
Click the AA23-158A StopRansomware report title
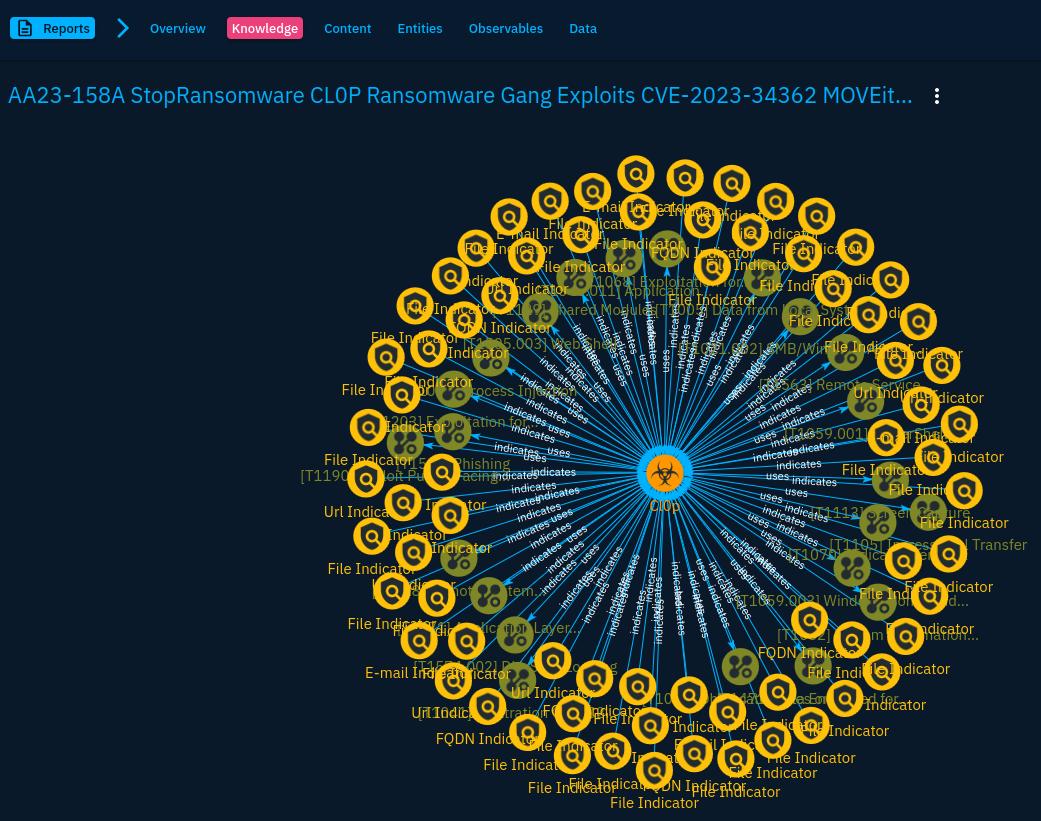460,96
